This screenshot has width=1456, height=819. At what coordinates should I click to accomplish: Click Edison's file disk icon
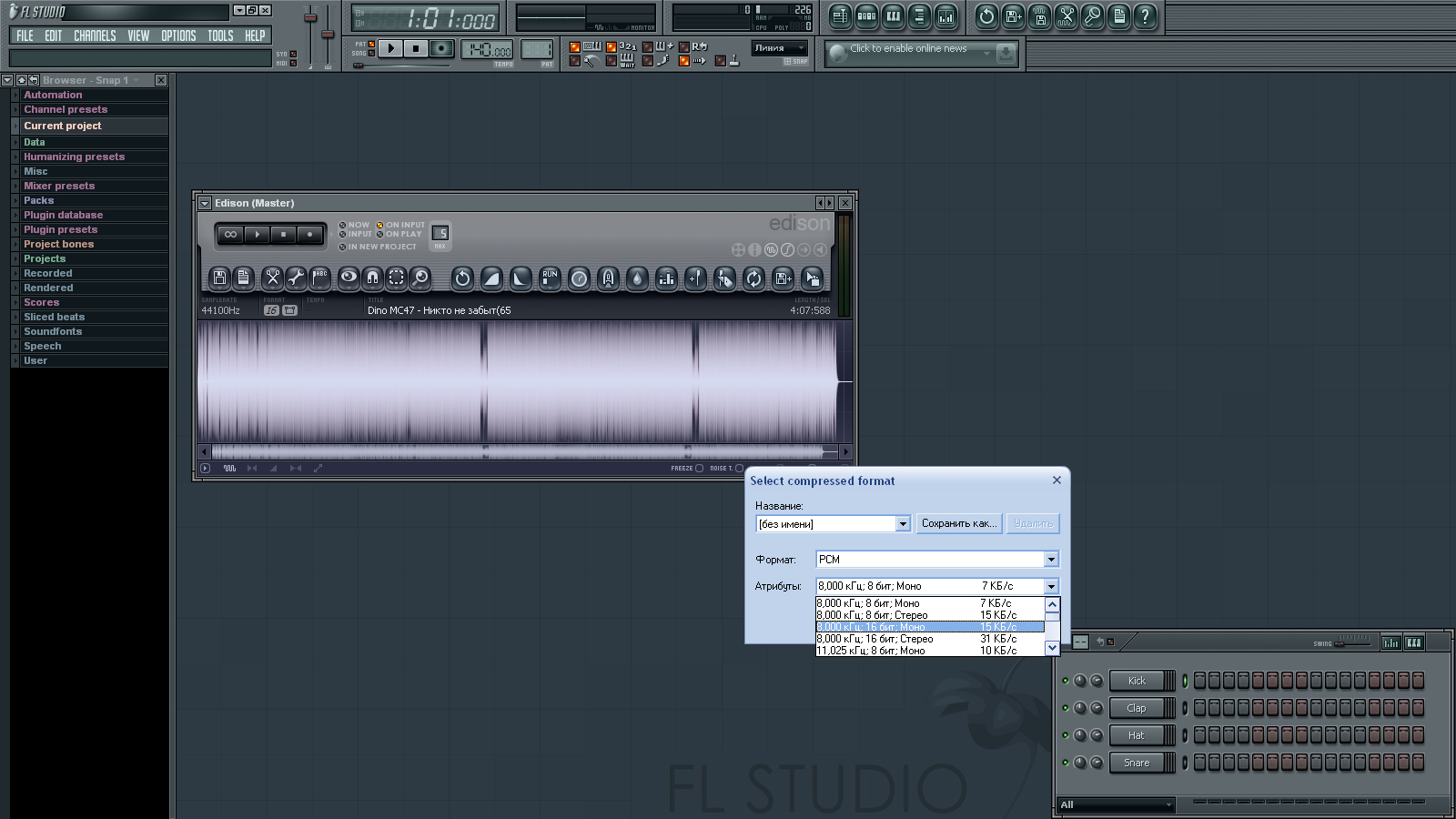click(x=219, y=278)
